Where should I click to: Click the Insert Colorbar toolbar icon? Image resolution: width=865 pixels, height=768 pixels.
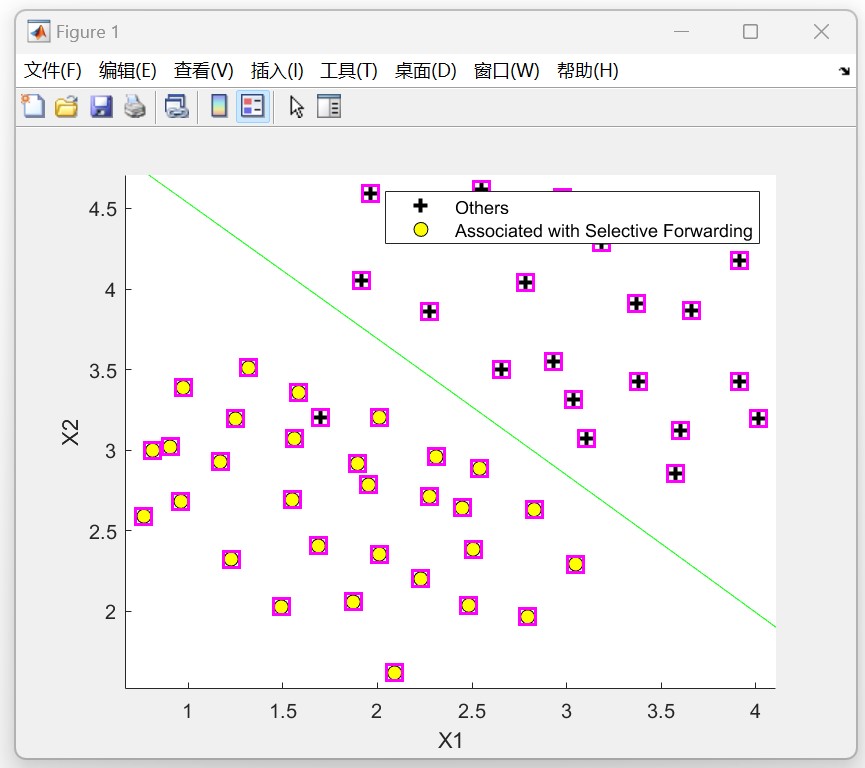[219, 106]
